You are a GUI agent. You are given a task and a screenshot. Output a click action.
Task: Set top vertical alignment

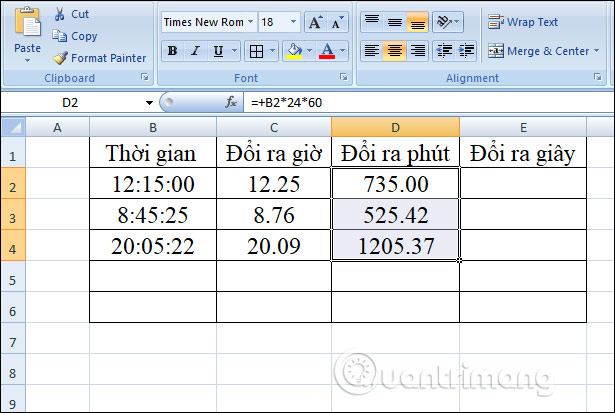click(372, 22)
